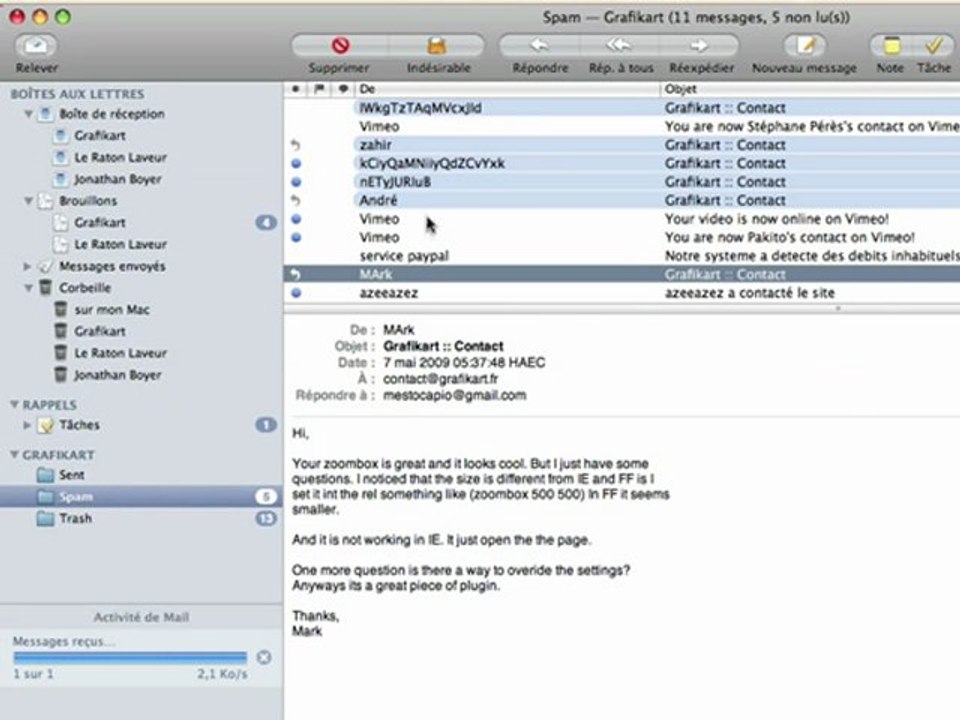
Task: Click the Brouillons mailbox
Action: 88,201
